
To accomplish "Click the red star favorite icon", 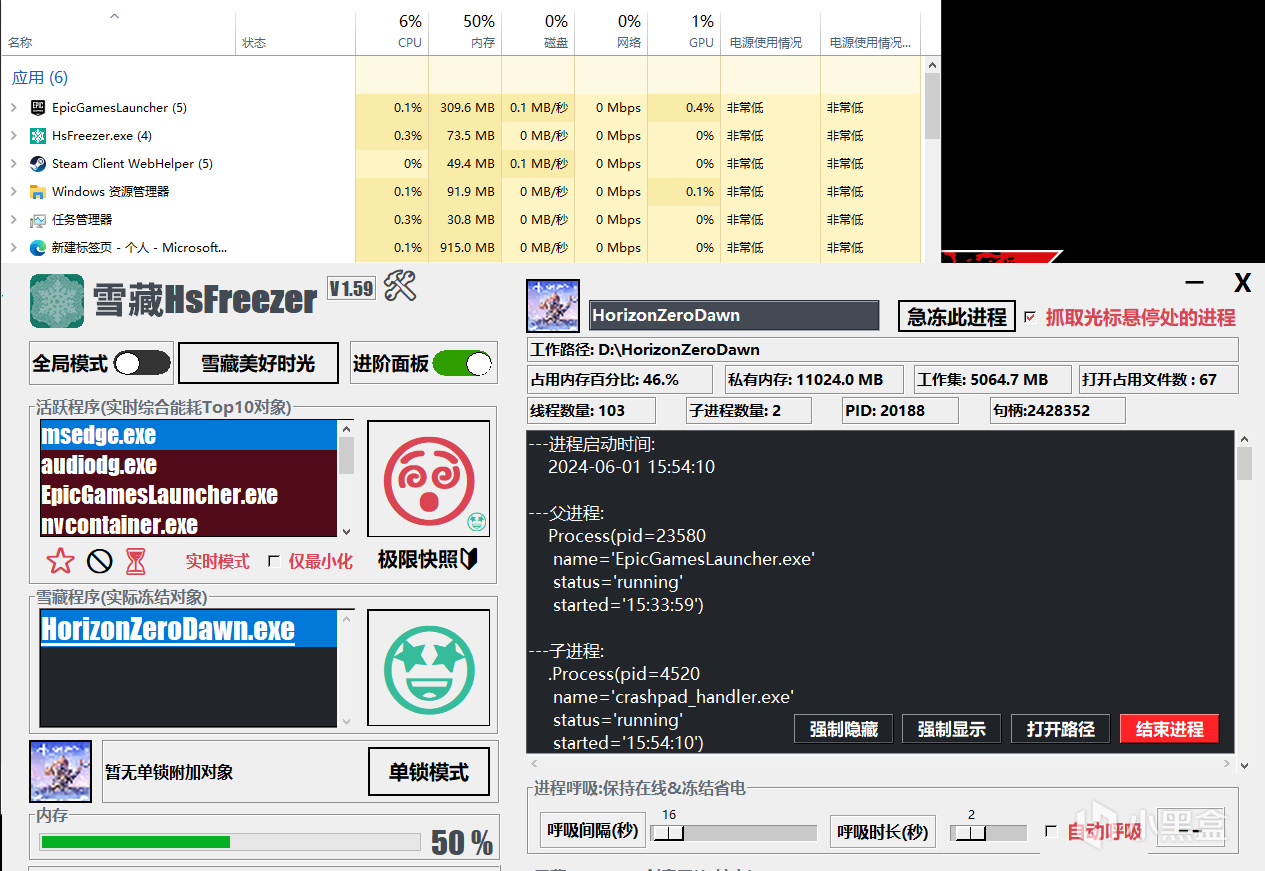I will [60, 561].
